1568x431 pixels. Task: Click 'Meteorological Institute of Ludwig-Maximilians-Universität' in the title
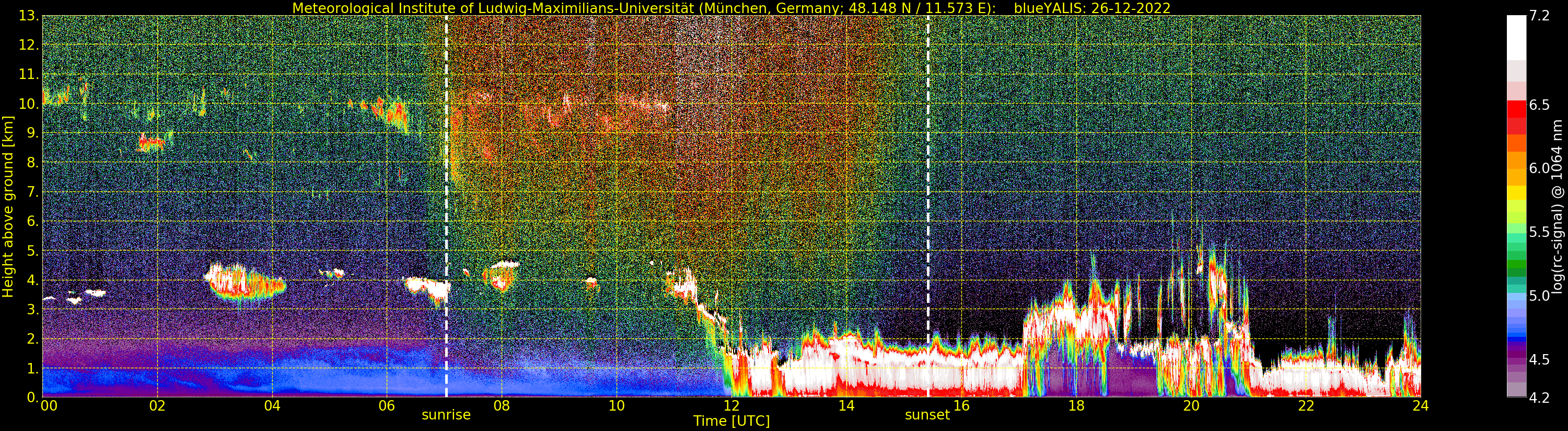[494, 8]
